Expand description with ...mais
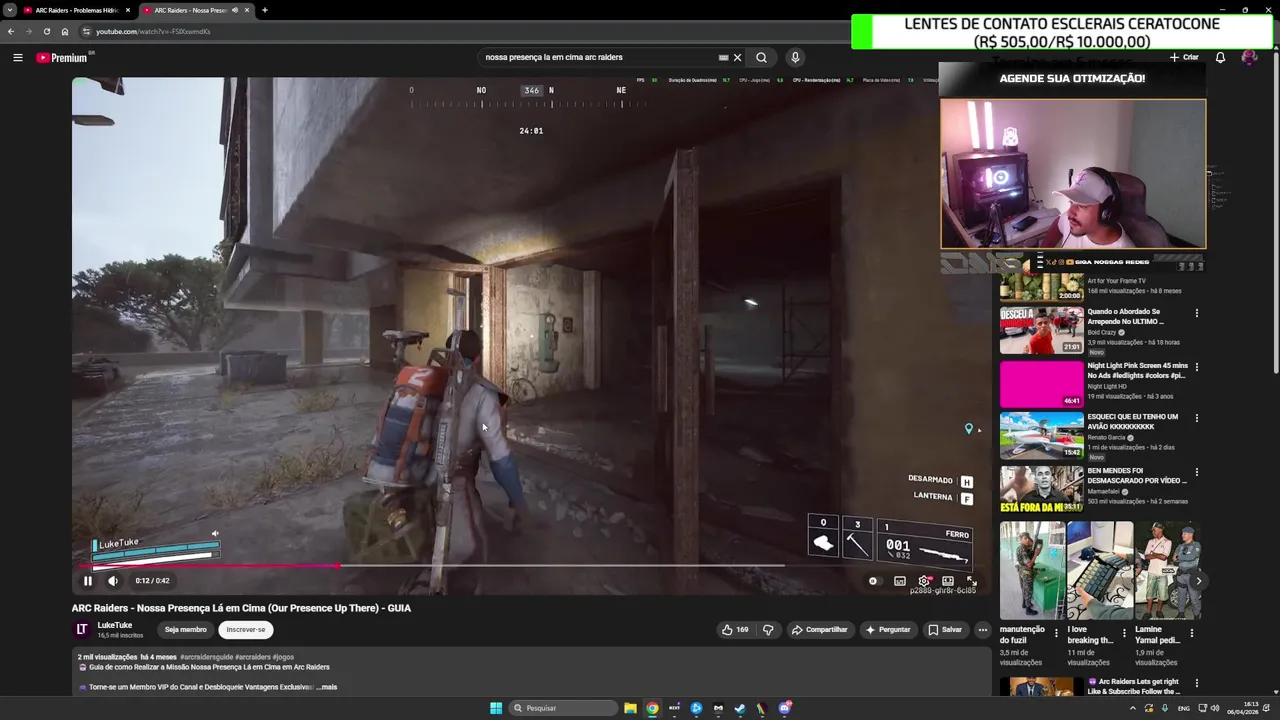Screen dimensions: 1280x720 327,687
